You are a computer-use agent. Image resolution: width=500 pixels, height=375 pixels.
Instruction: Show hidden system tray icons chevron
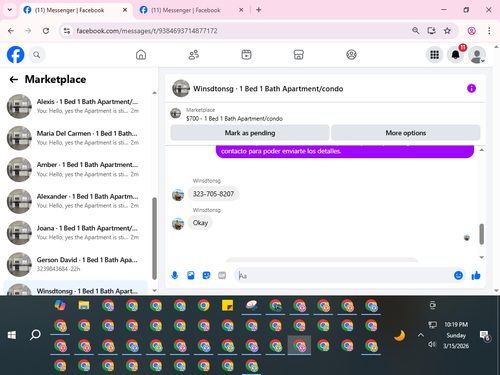(421, 335)
